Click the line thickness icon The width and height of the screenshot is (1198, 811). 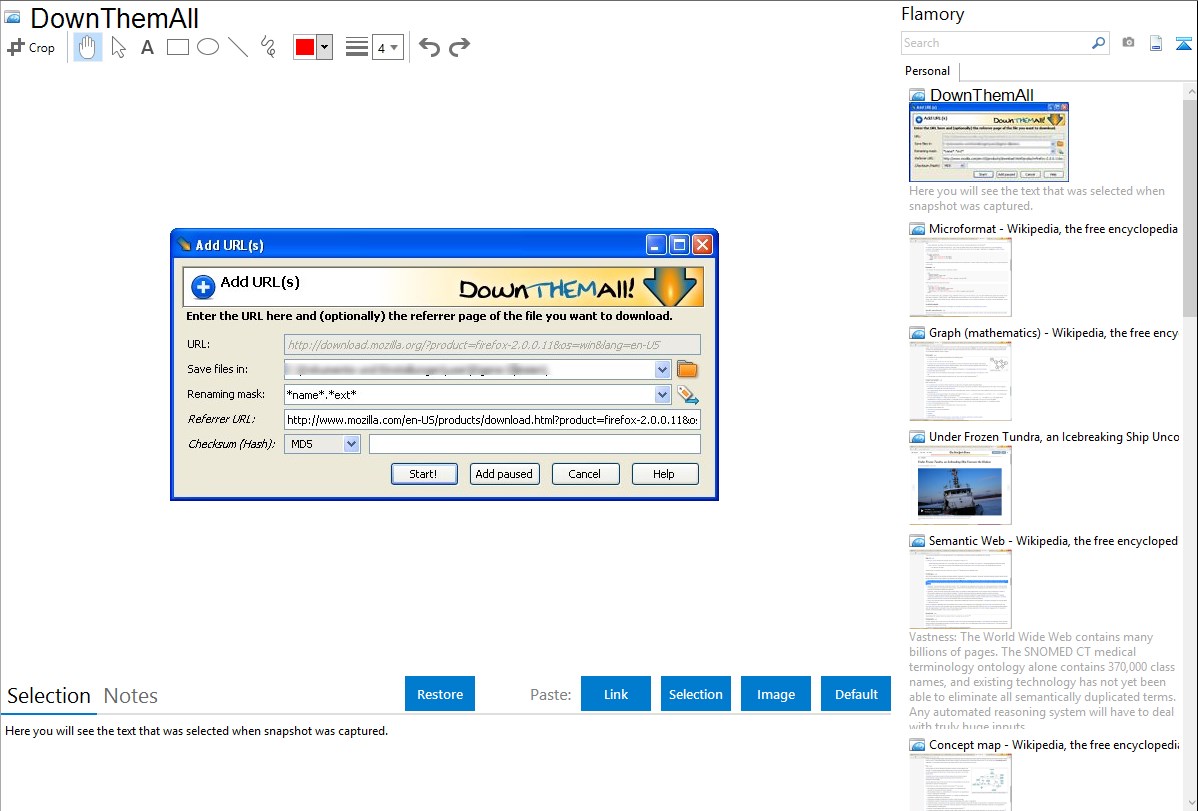356,47
